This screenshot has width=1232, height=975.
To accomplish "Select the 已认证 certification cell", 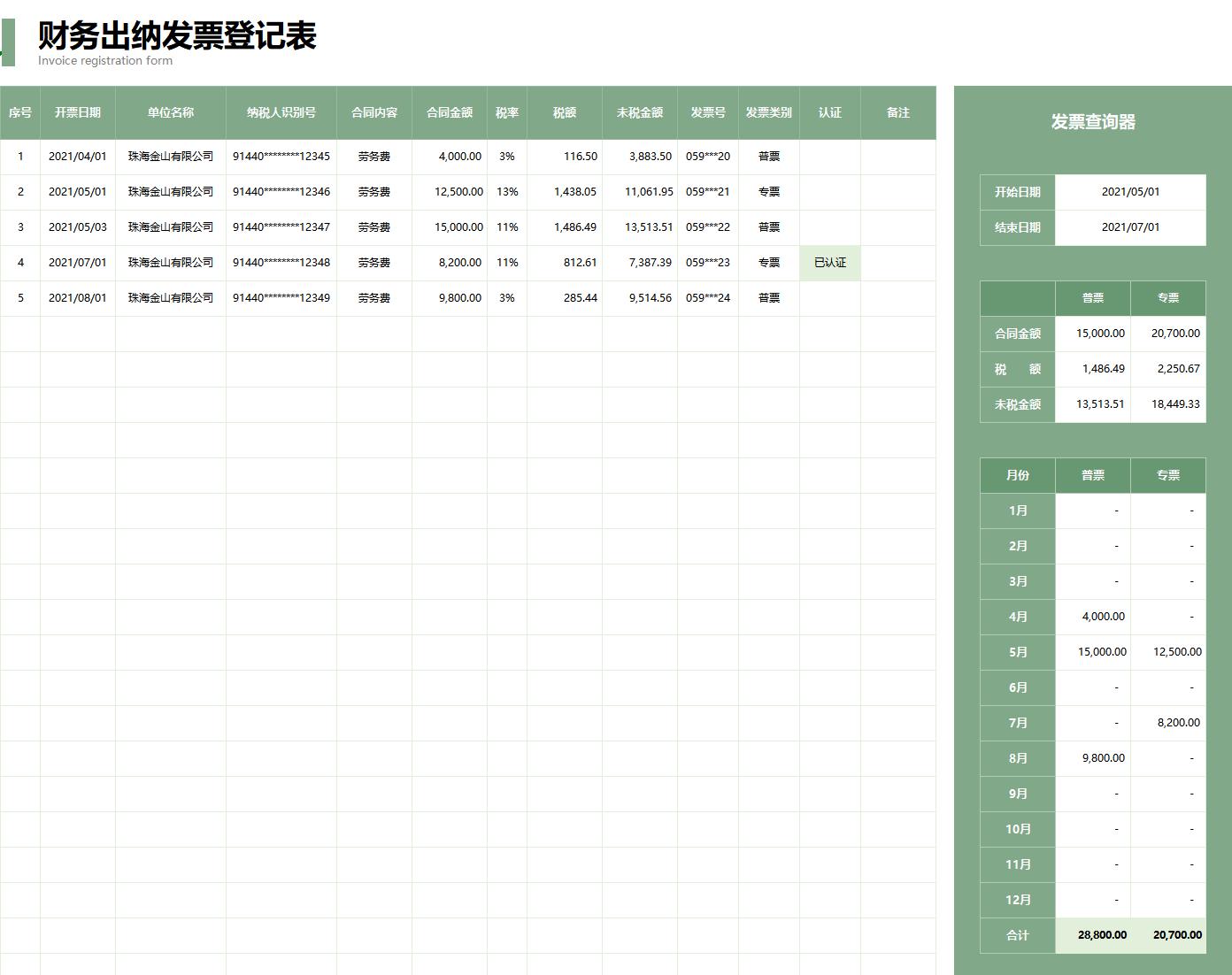I will 829,262.
